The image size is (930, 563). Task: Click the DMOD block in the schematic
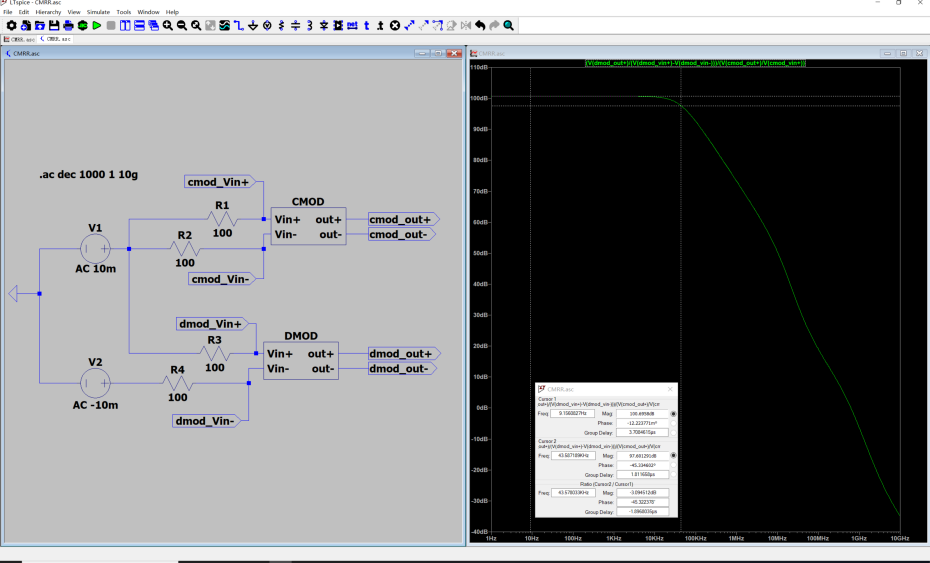(301, 361)
